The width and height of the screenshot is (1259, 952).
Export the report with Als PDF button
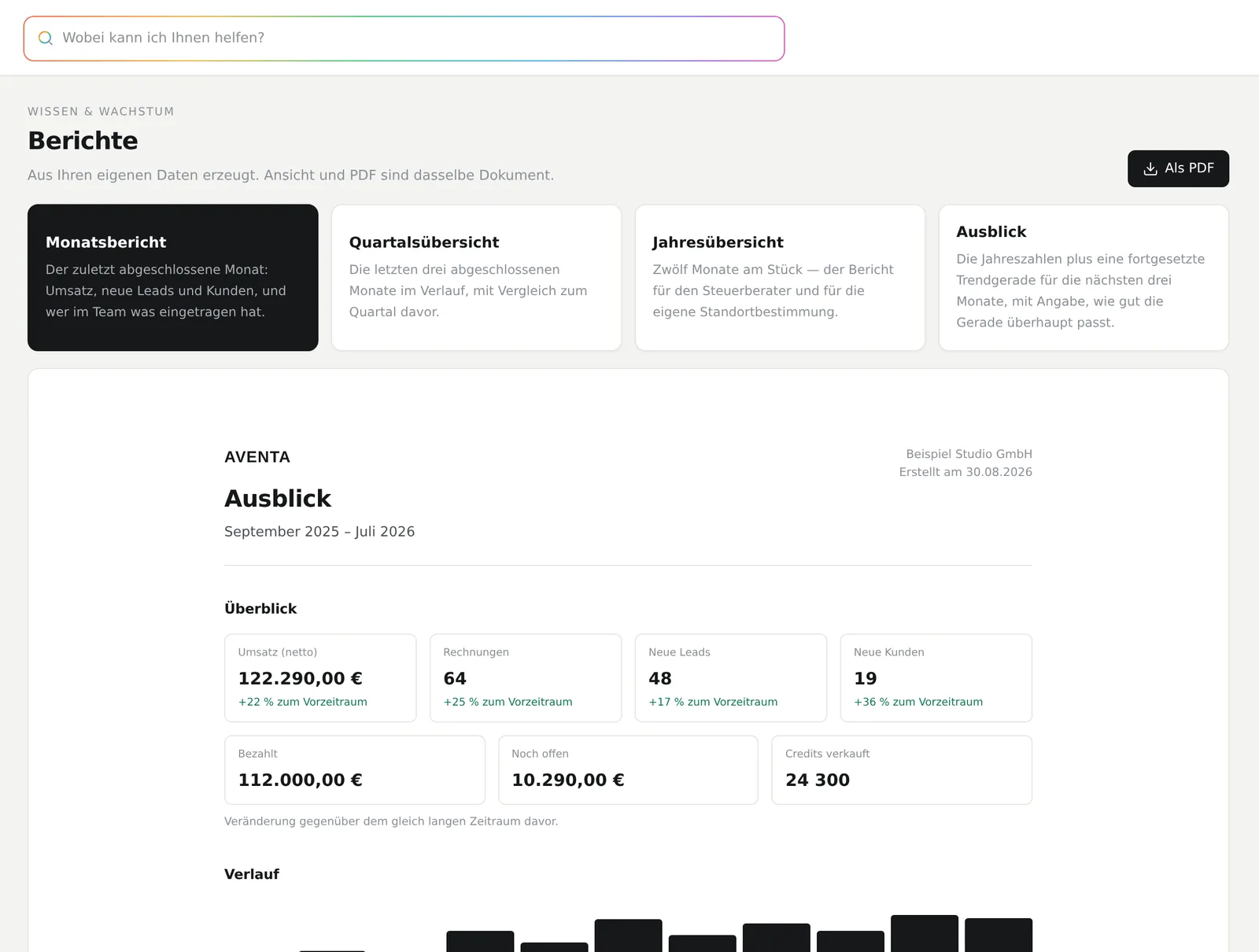click(x=1178, y=168)
